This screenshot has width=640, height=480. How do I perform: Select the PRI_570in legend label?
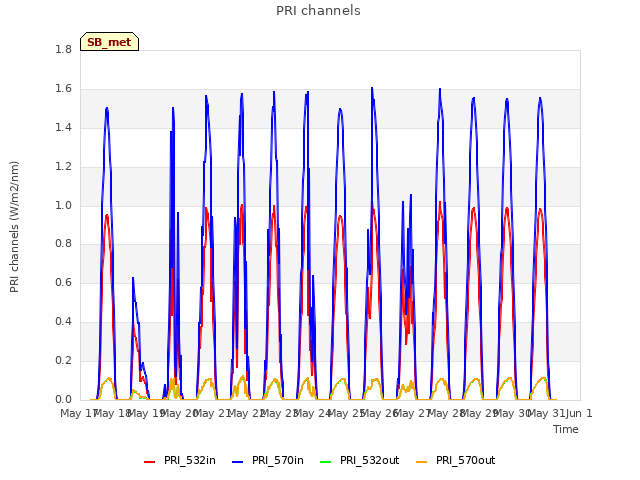(x=278, y=460)
